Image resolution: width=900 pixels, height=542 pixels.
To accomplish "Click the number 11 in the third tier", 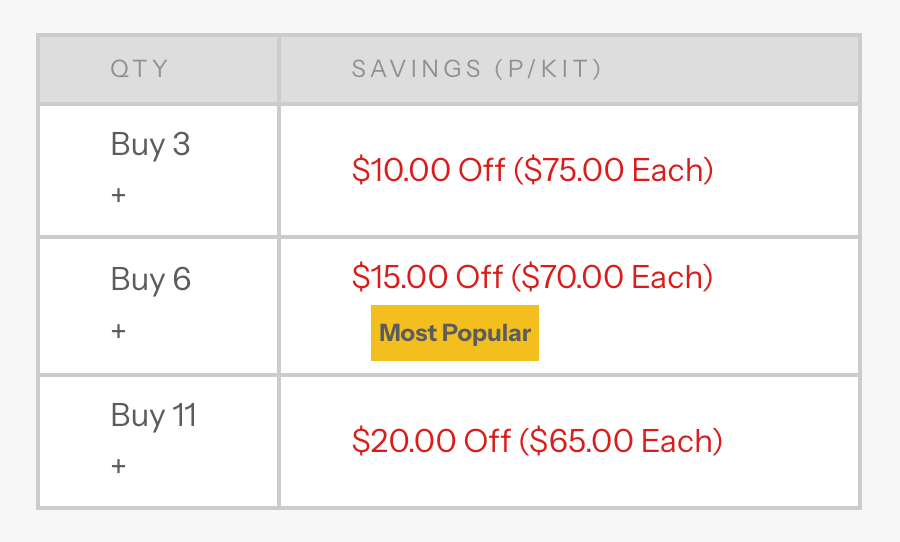I will (x=184, y=415).
